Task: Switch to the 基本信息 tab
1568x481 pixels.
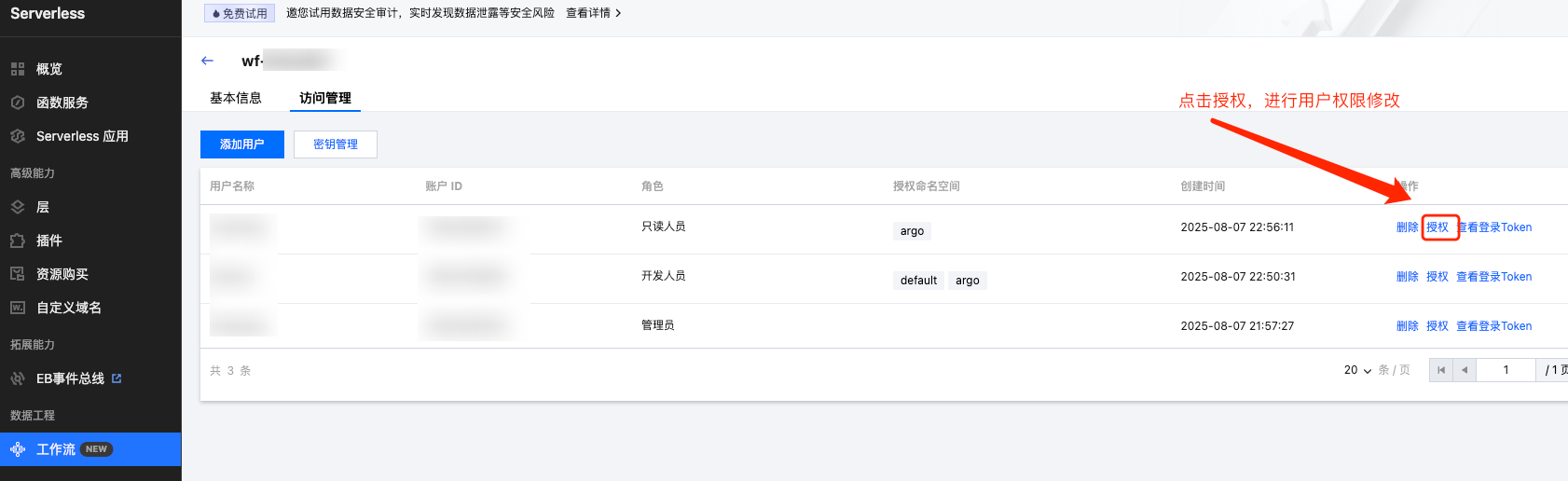Action: (236, 98)
